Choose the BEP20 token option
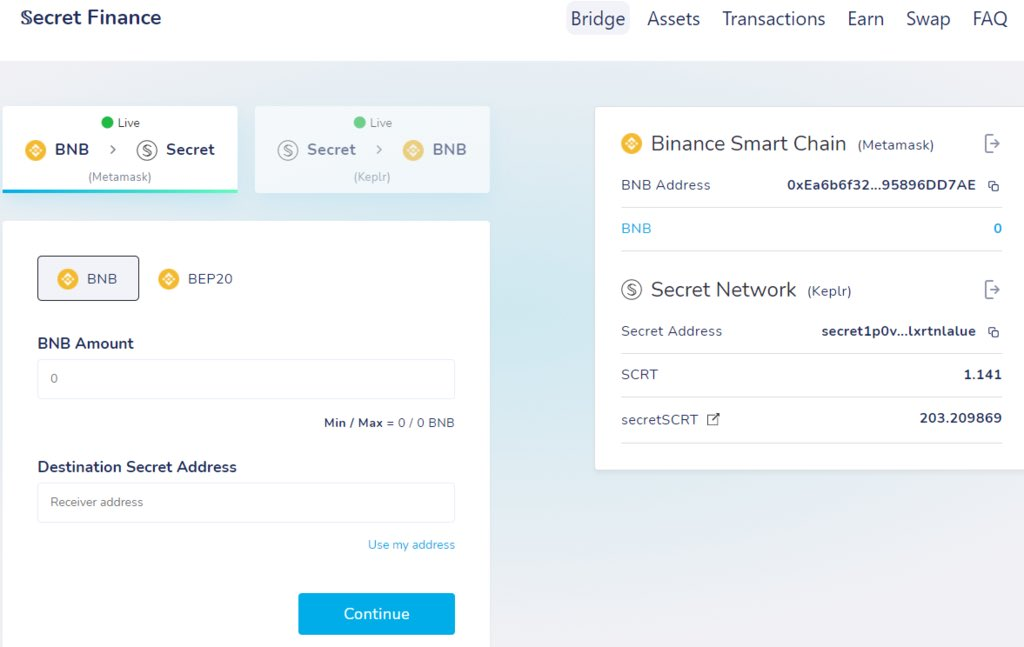 pyautogui.click(x=195, y=279)
